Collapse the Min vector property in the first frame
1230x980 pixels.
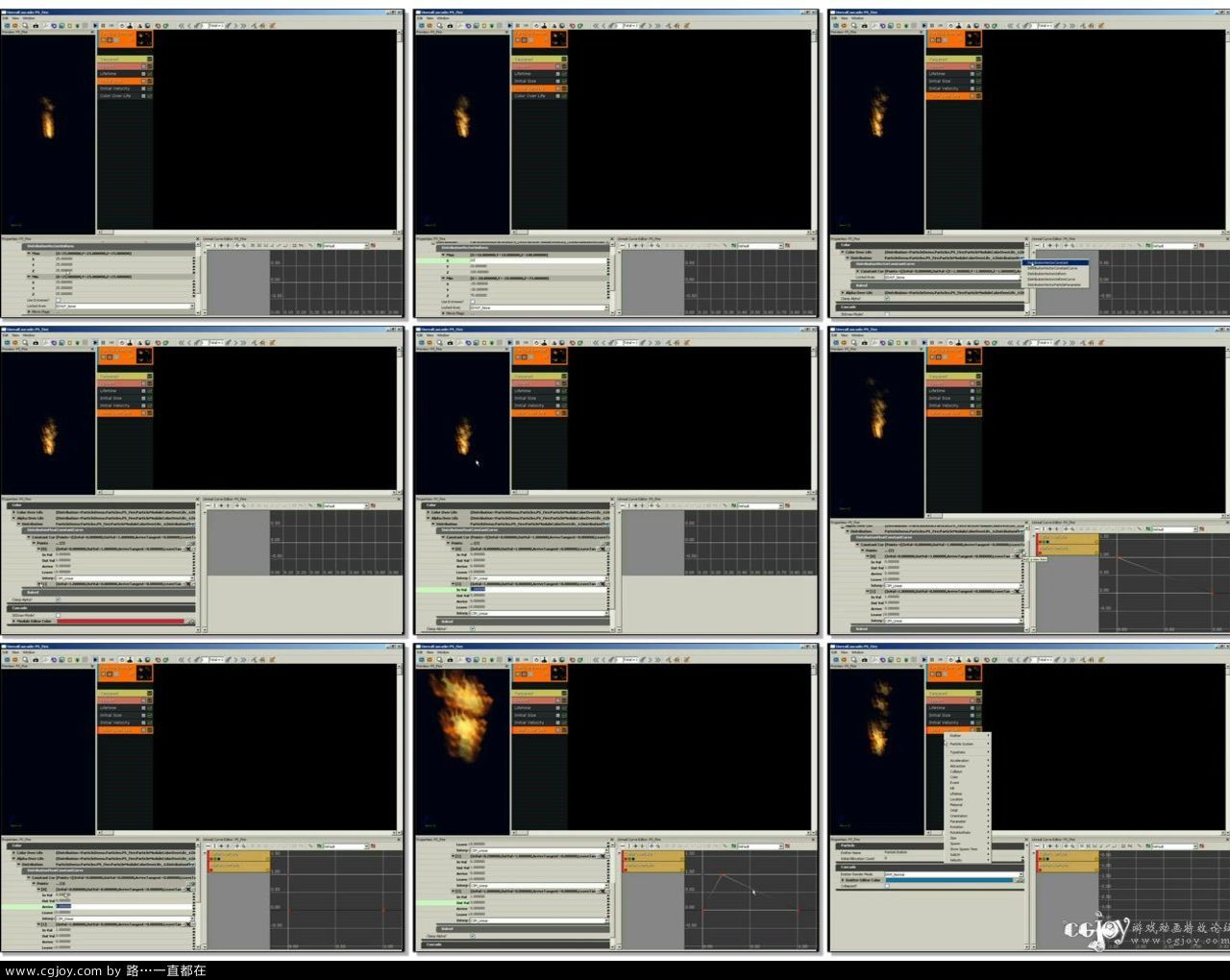29,277
